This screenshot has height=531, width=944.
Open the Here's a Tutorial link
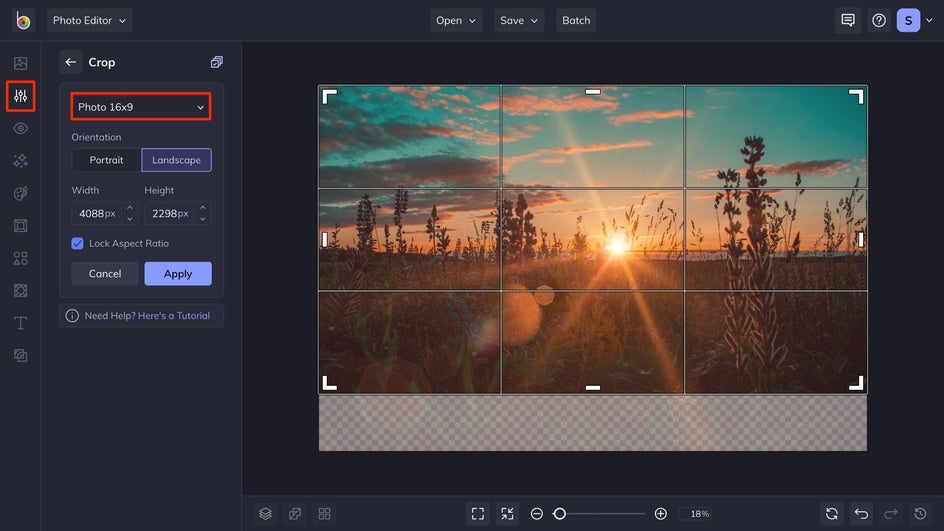(174, 316)
